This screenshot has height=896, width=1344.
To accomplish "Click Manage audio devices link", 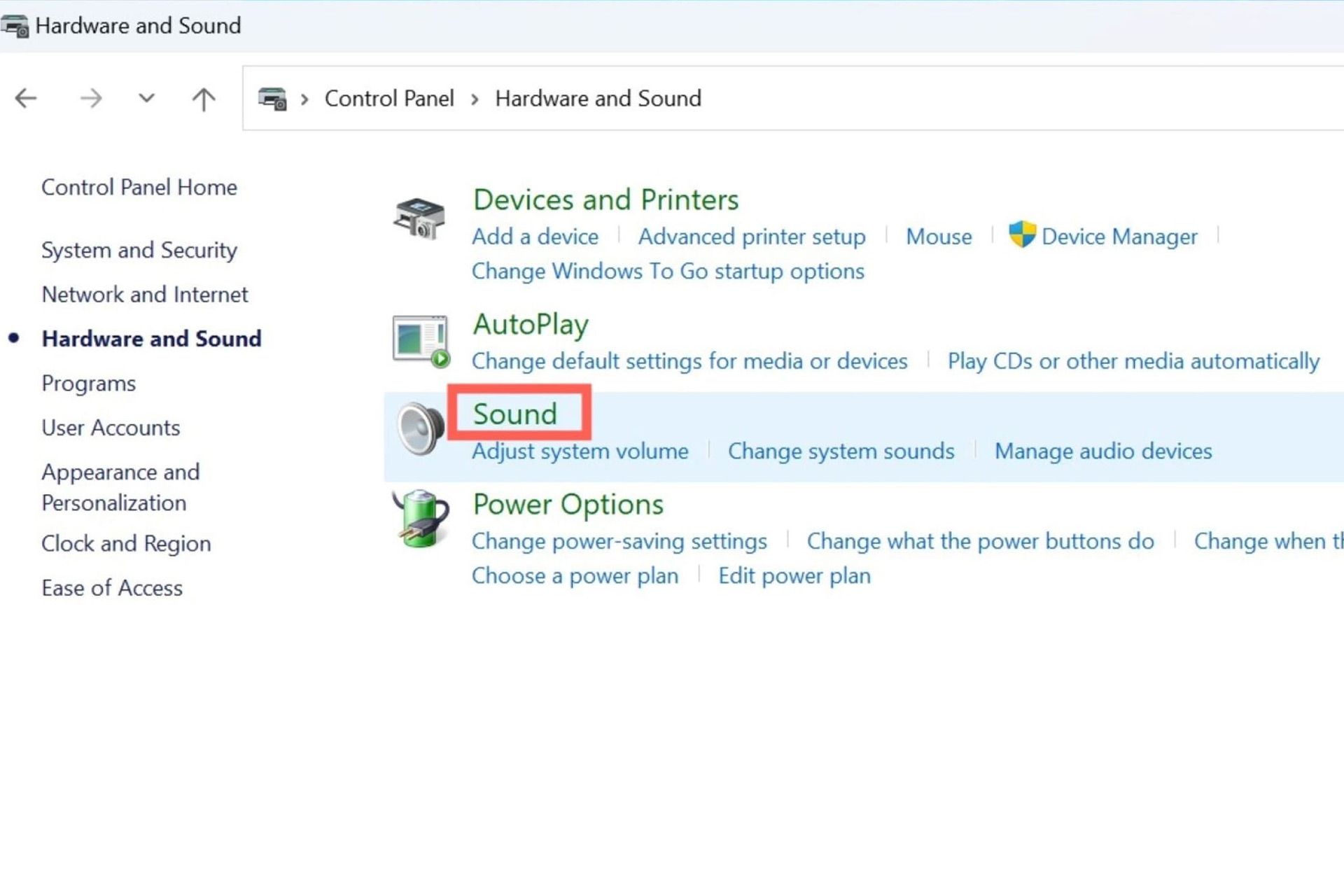I will click(x=1103, y=450).
